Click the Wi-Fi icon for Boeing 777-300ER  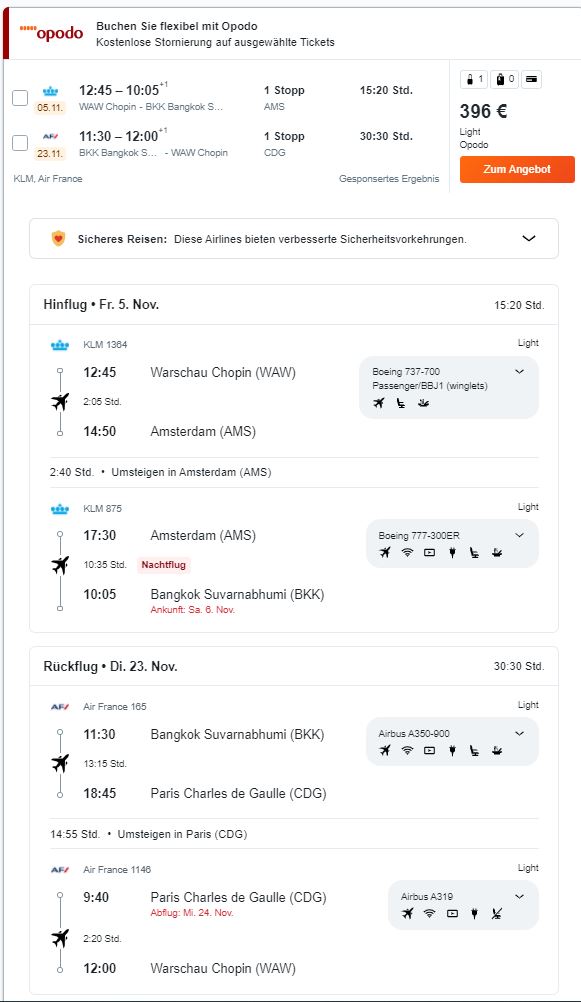click(407, 553)
